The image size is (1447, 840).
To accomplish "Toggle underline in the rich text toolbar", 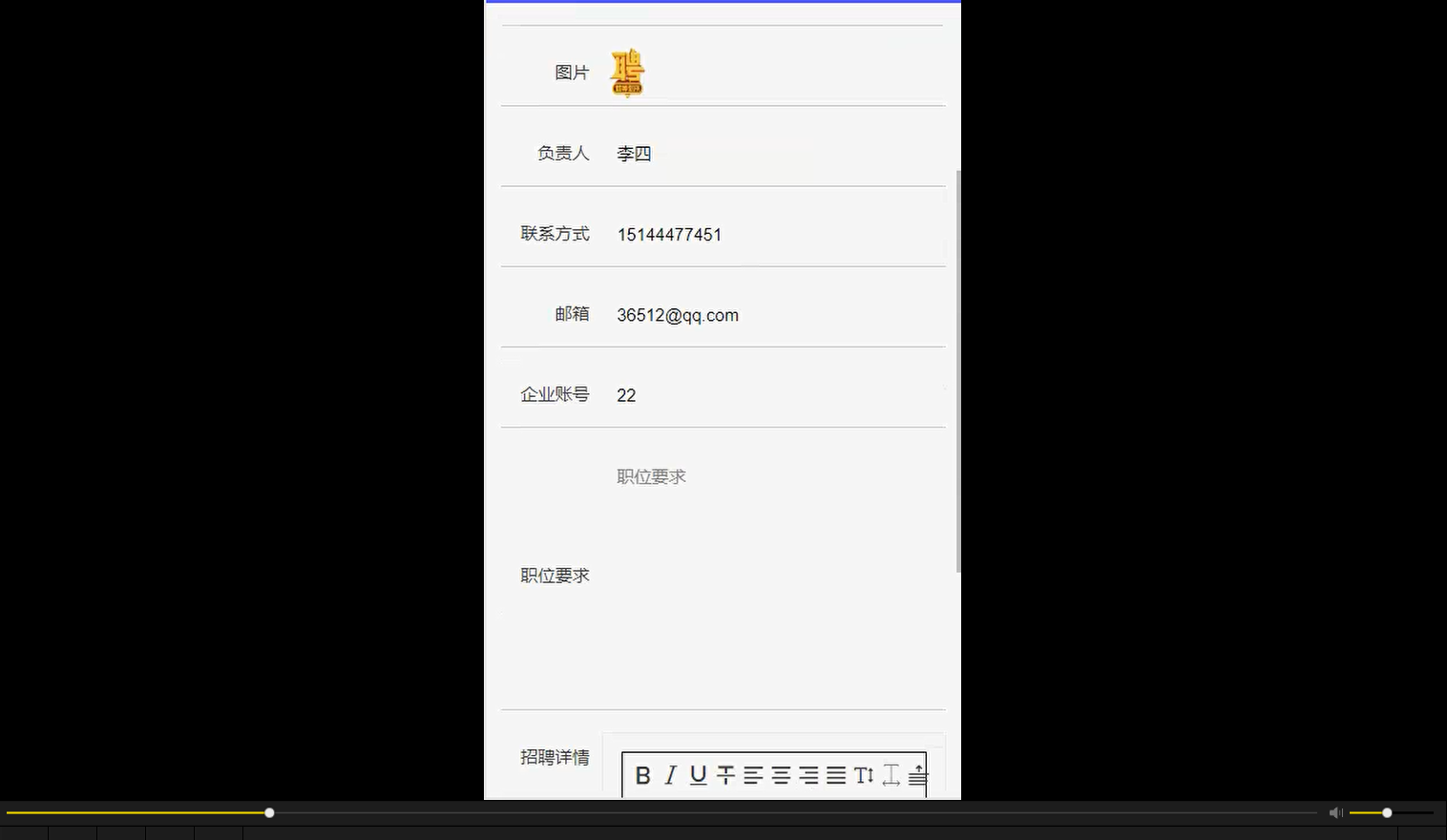I will point(698,775).
